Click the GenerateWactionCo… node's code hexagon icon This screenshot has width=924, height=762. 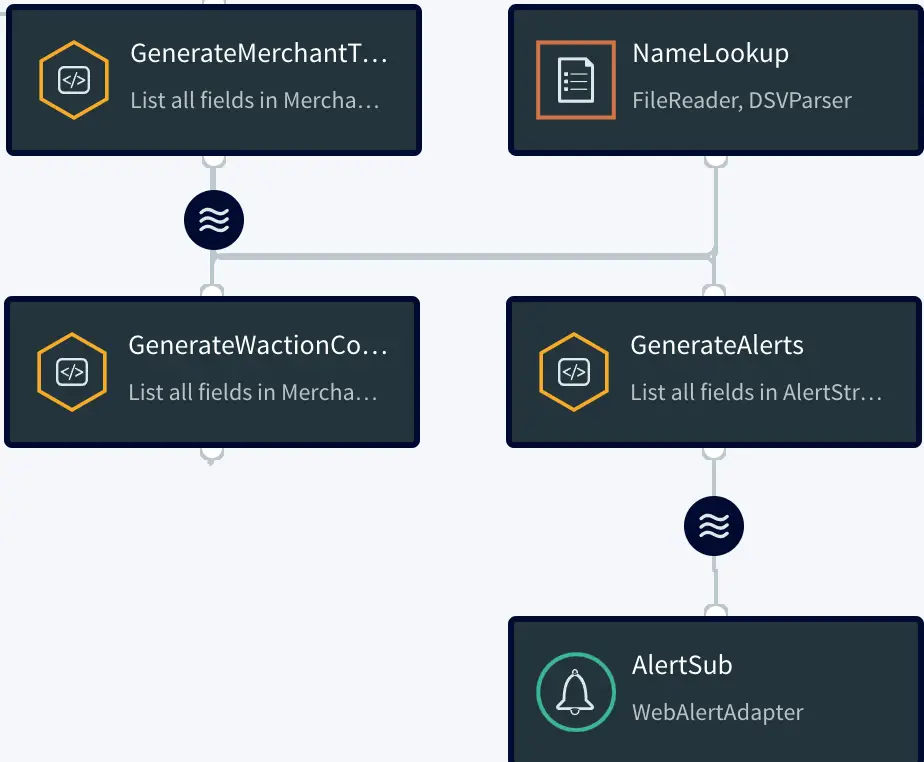[x=72, y=372]
